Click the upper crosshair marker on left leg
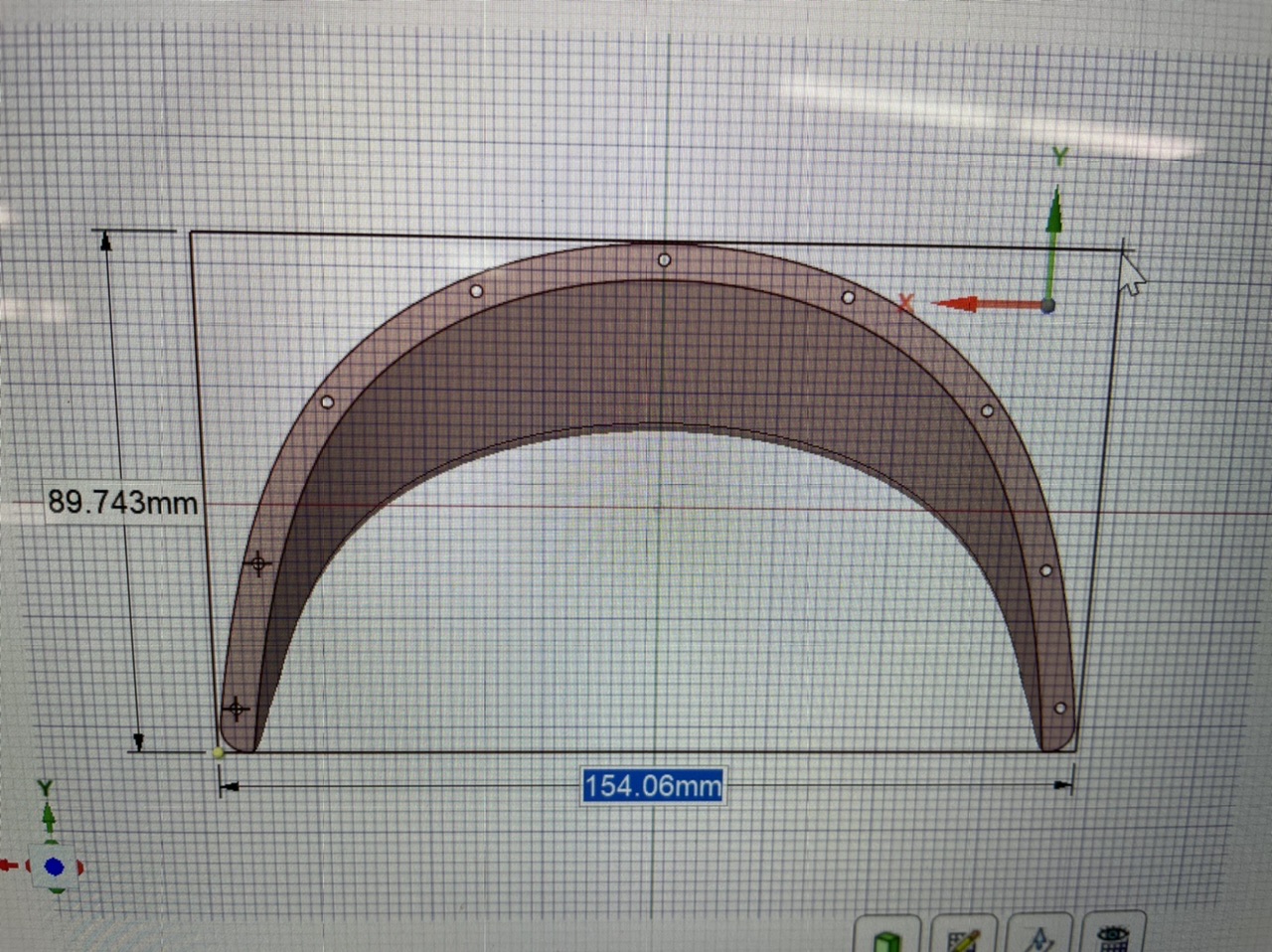The width and height of the screenshot is (1272, 952). click(x=258, y=564)
